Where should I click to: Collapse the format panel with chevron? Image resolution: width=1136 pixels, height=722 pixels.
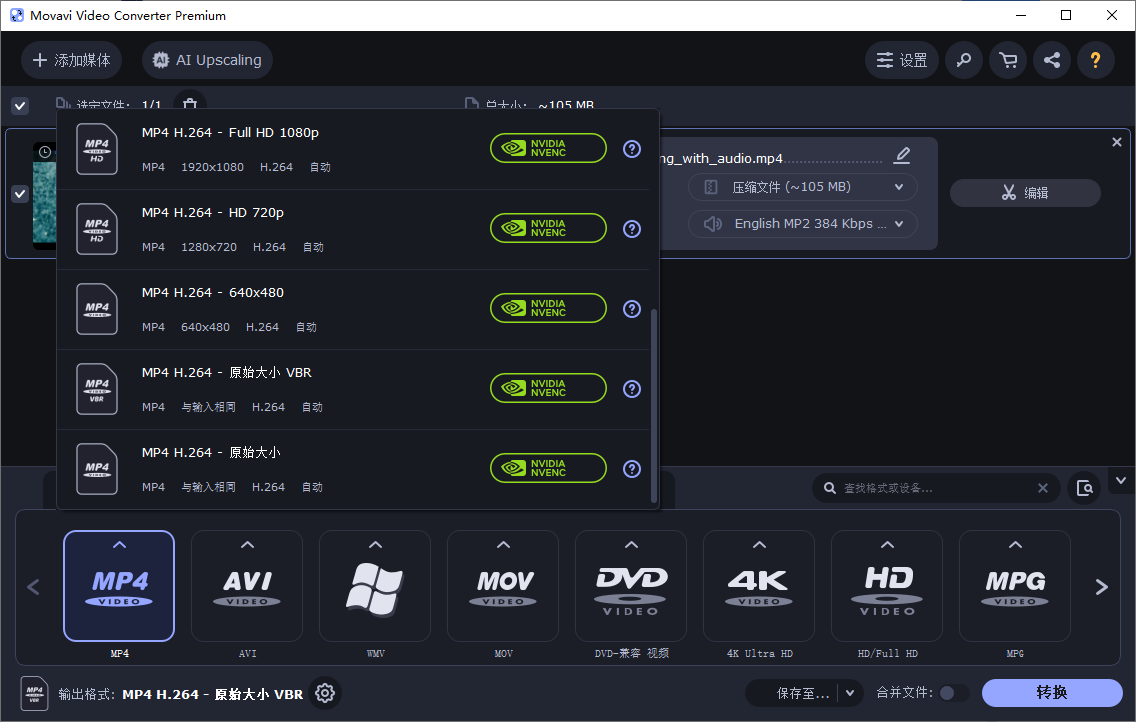click(1121, 481)
